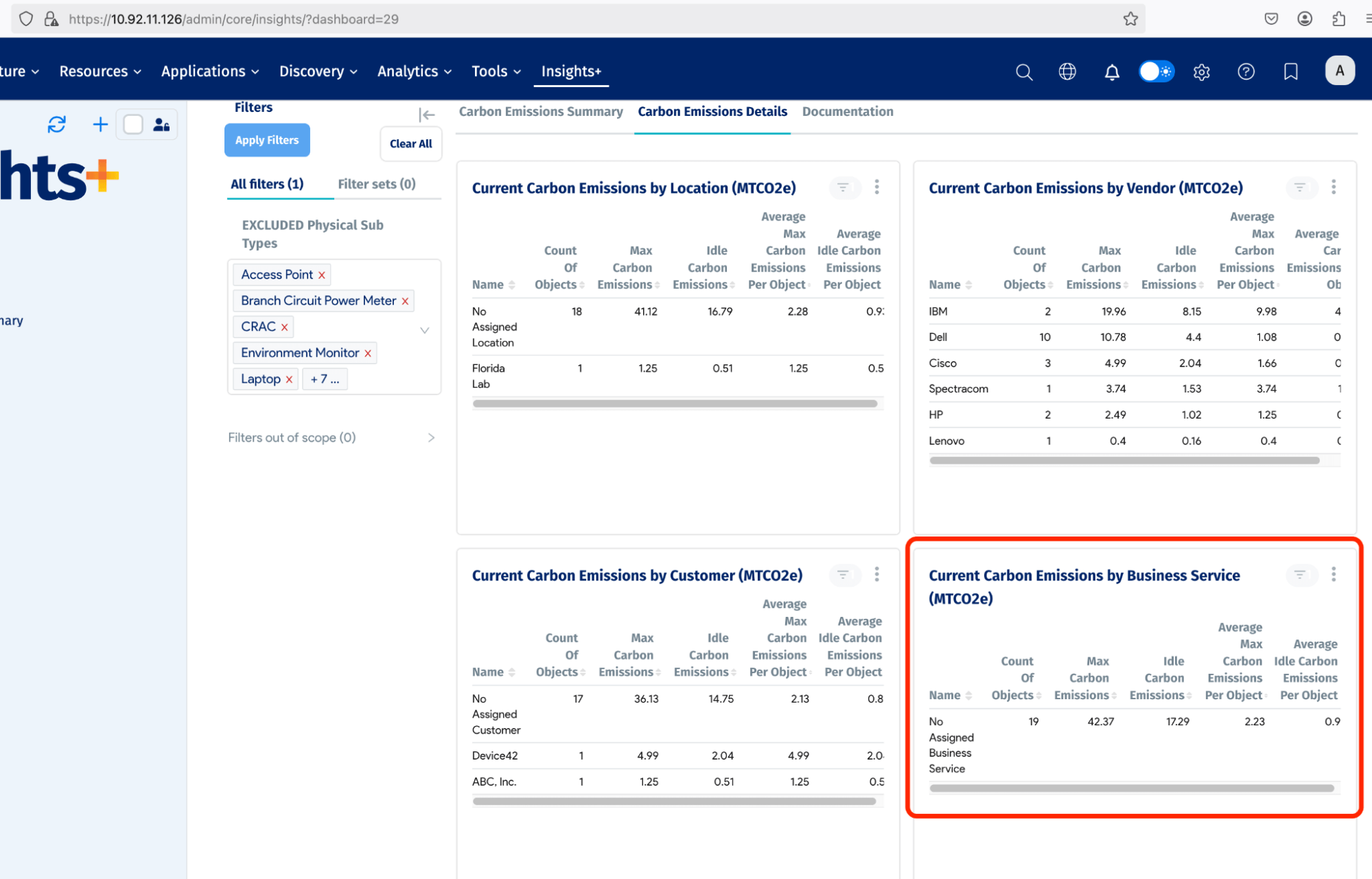Screen dimensions: 1372x879
Task: Click the Clear All button
Action: click(x=410, y=143)
